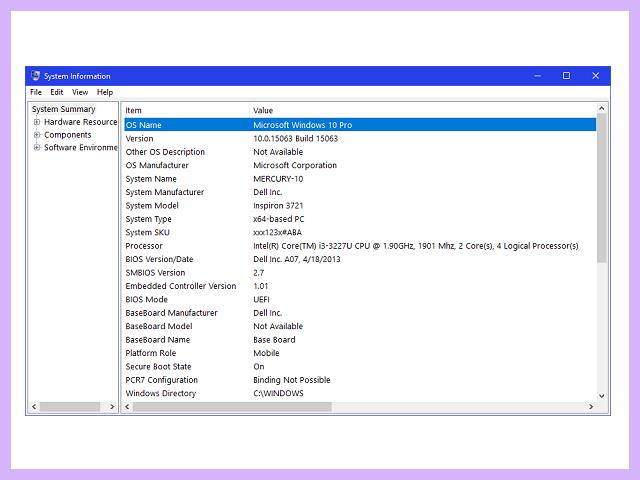Screen dimensions: 640x480
Task: Select the System Model row
Action: 360,205
